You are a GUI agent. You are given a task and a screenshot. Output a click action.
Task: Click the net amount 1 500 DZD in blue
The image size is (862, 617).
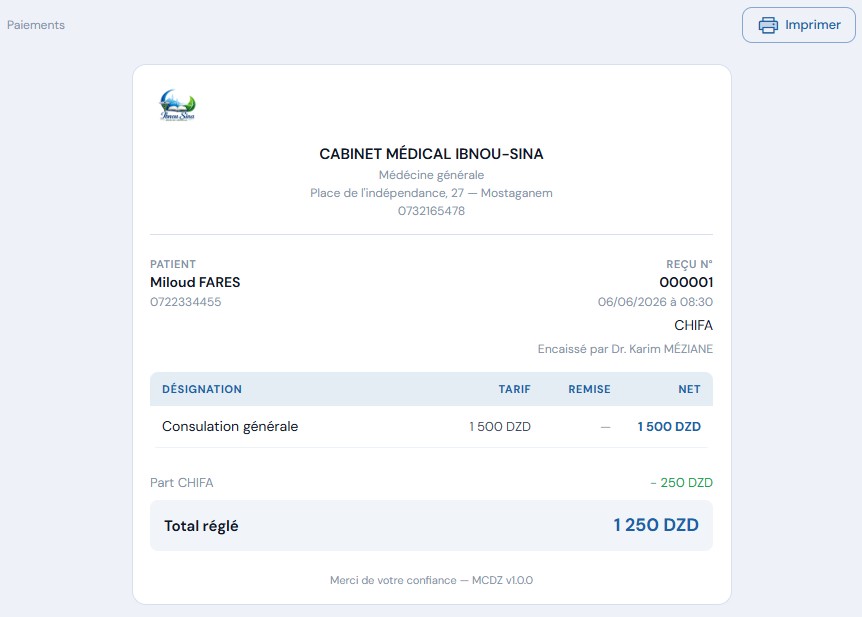[x=669, y=427]
